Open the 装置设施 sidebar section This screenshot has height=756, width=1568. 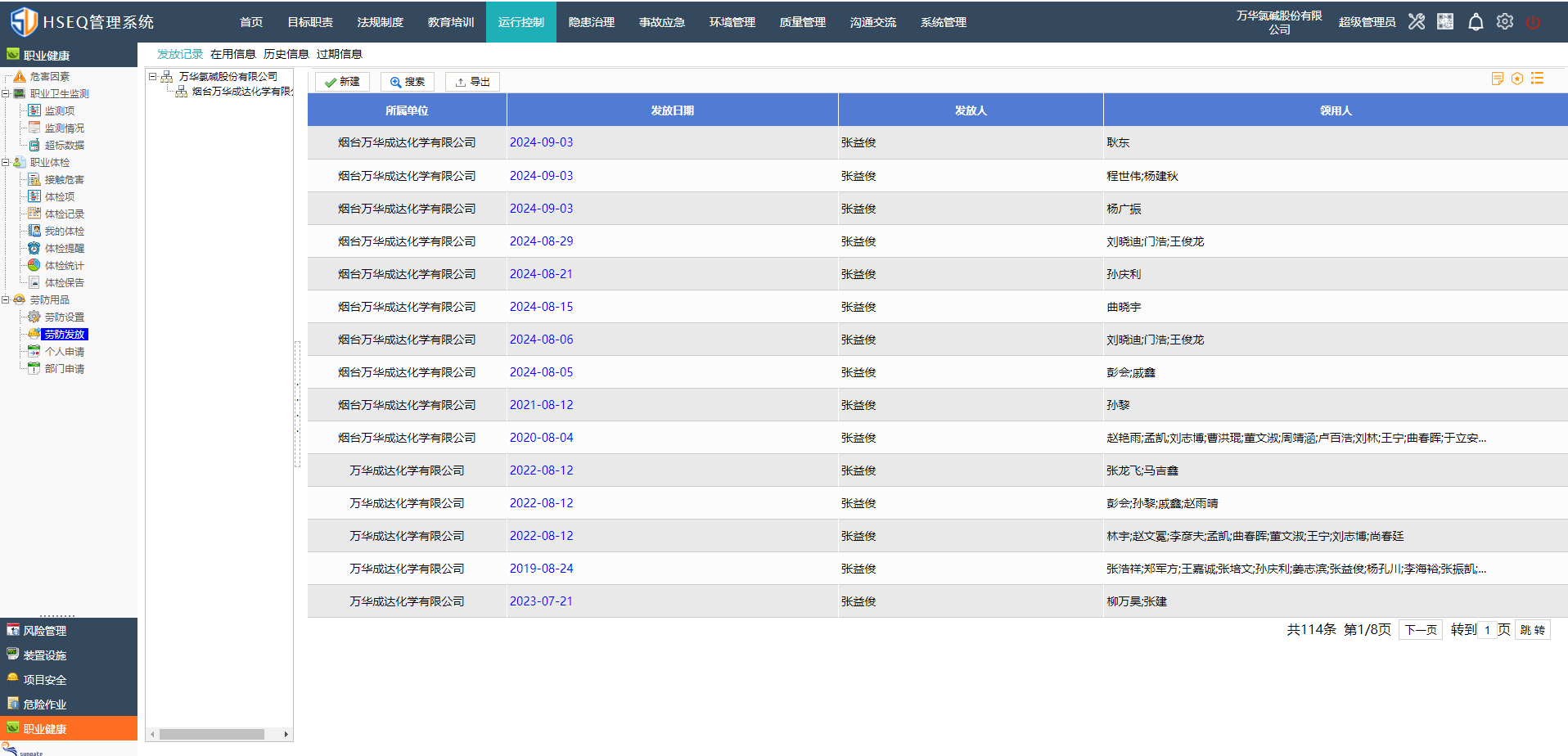coord(69,655)
